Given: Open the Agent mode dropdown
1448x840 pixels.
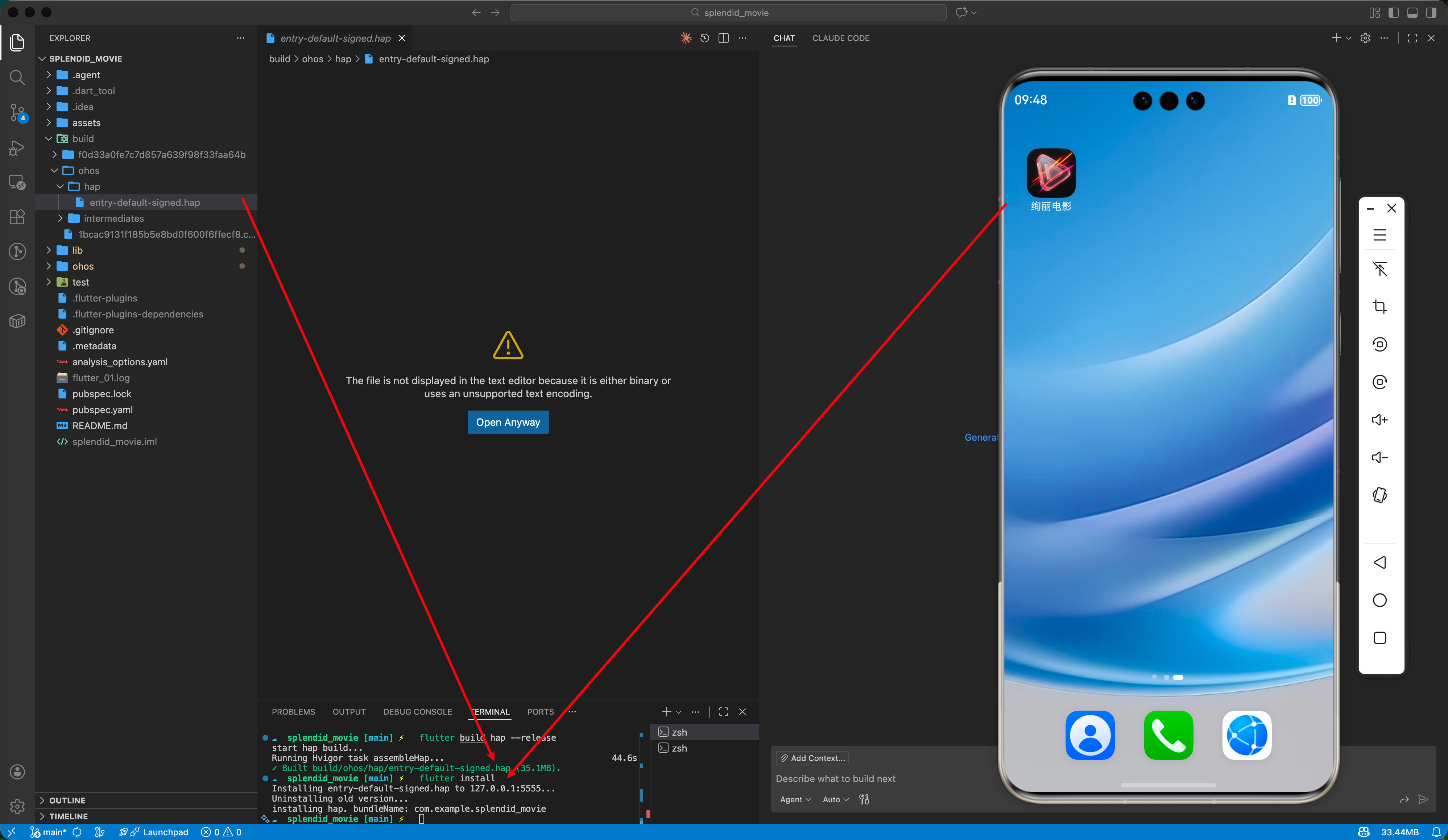Looking at the screenshot, I should click(x=795, y=799).
